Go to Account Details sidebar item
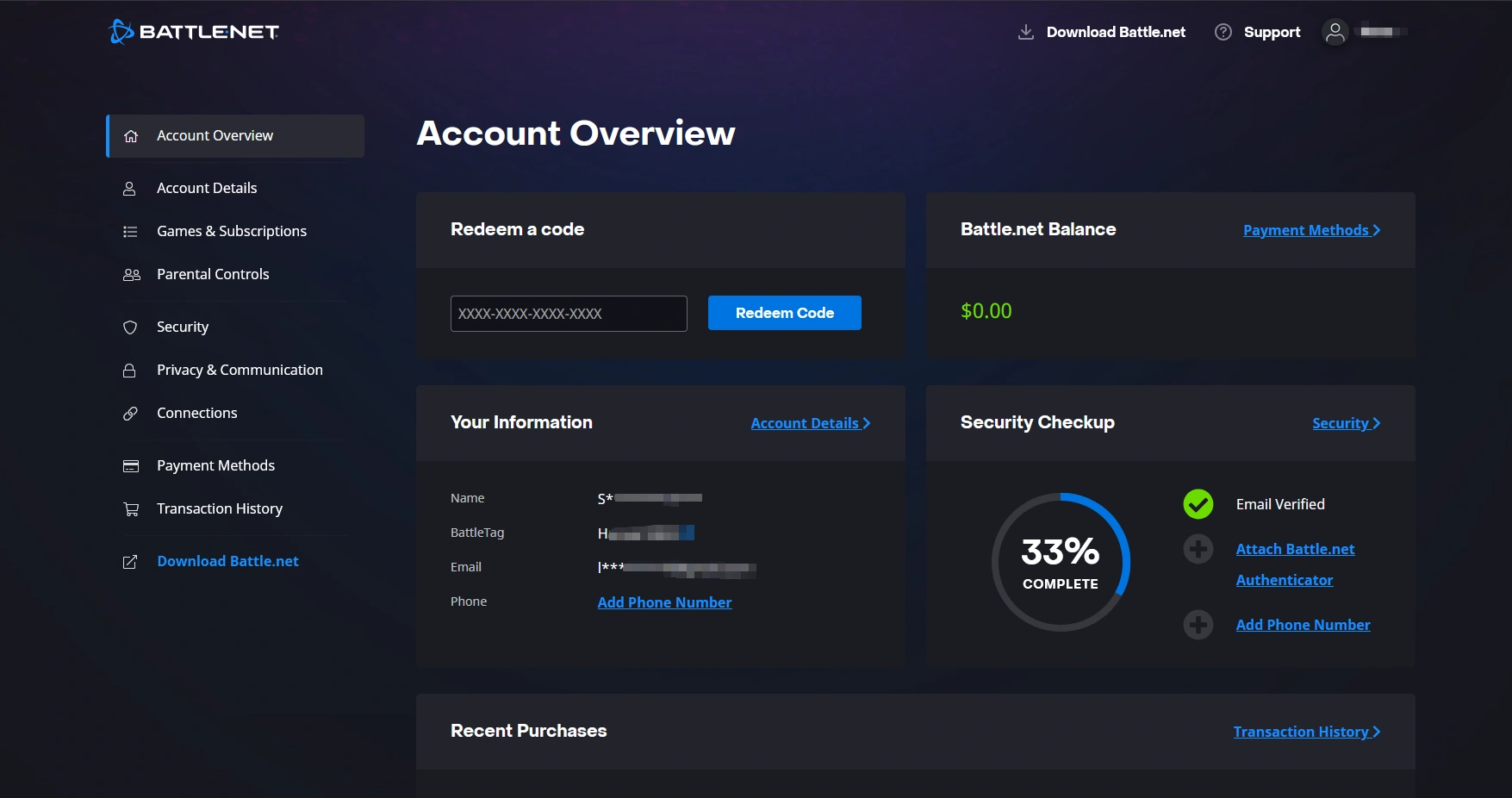The width and height of the screenshot is (1512, 798). (x=235, y=188)
